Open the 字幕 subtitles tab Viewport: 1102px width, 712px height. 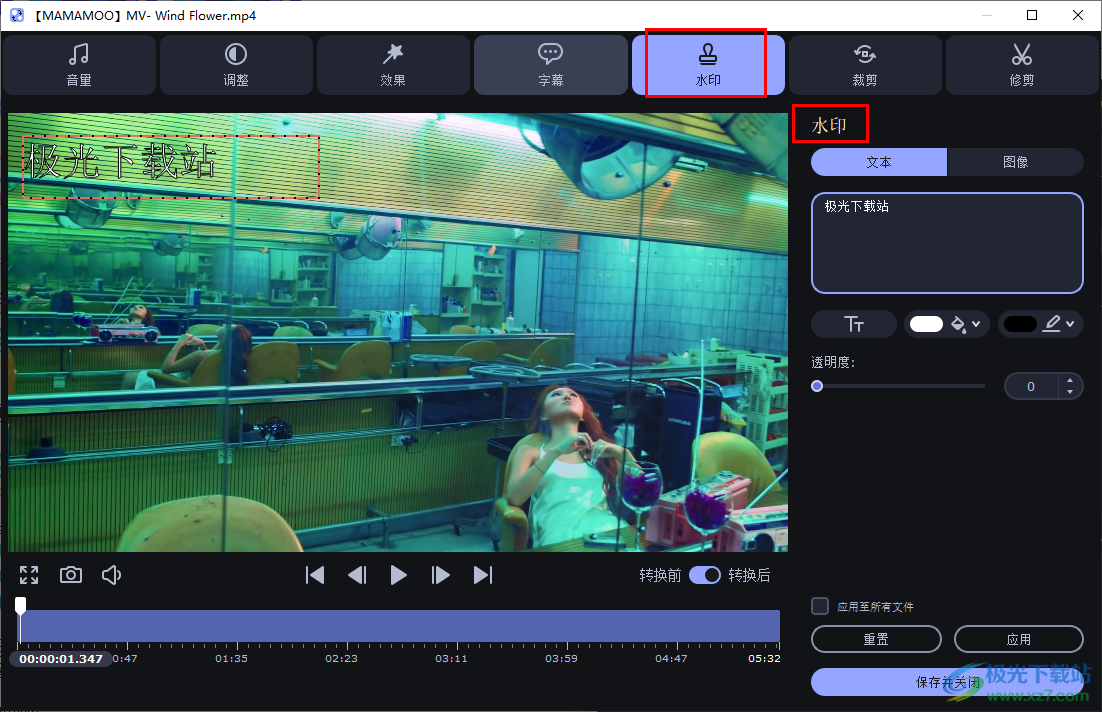pyautogui.click(x=550, y=65)
